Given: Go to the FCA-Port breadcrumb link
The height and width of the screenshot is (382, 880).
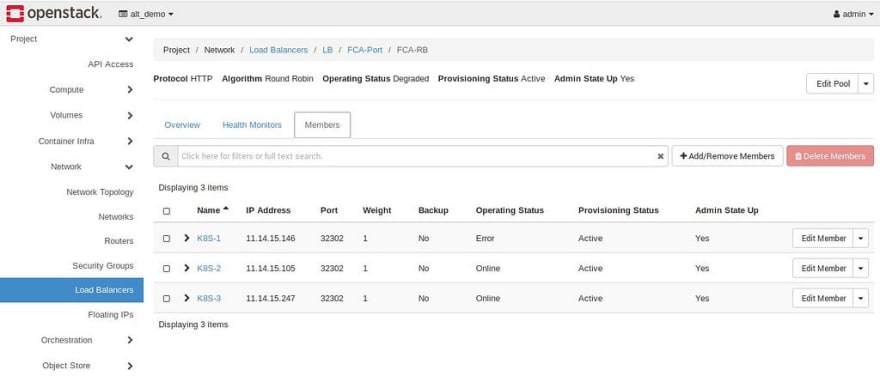Looking at the screenshot, I should click(x=365, y=50).
